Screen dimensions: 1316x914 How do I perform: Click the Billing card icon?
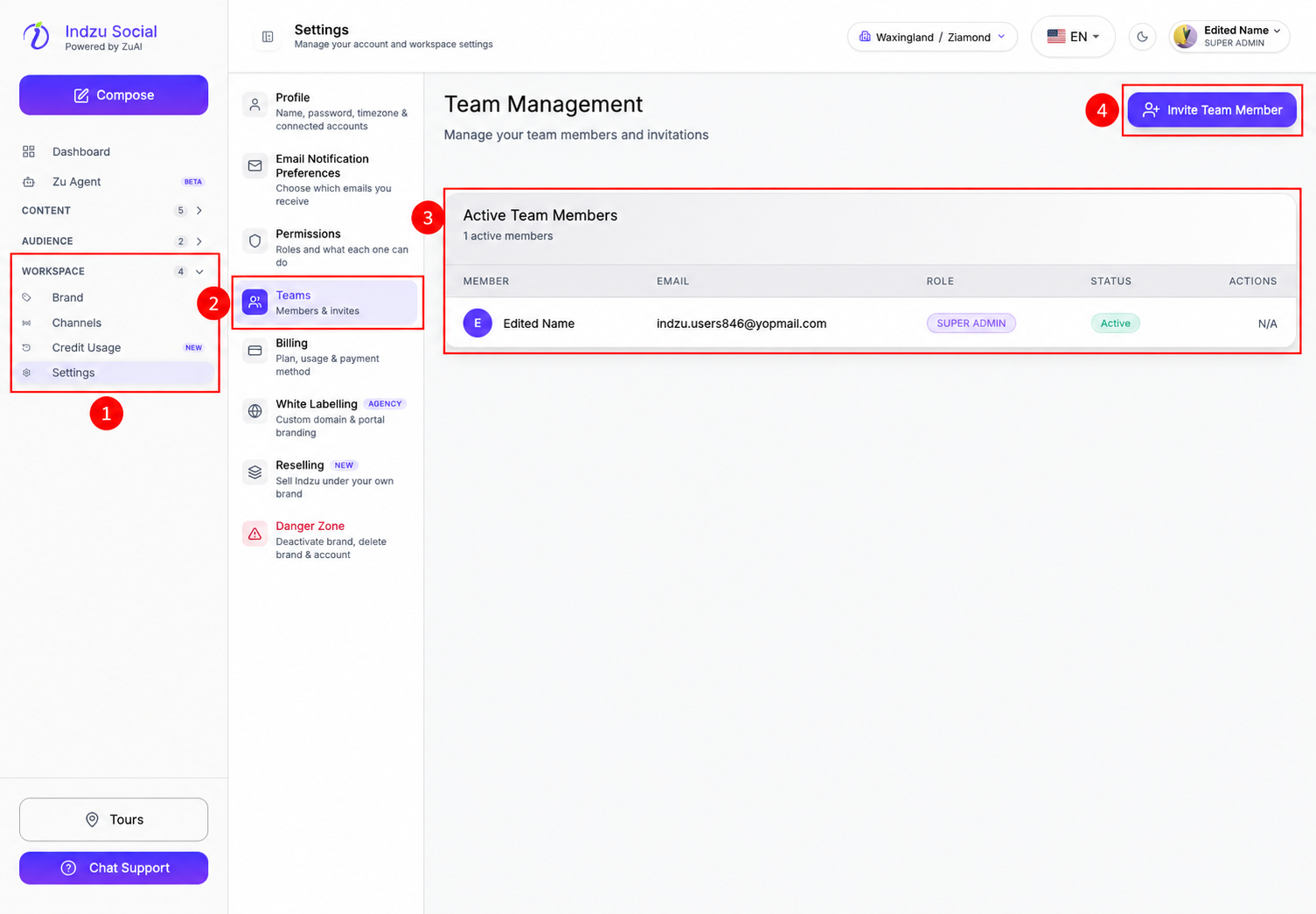(254, 351)
